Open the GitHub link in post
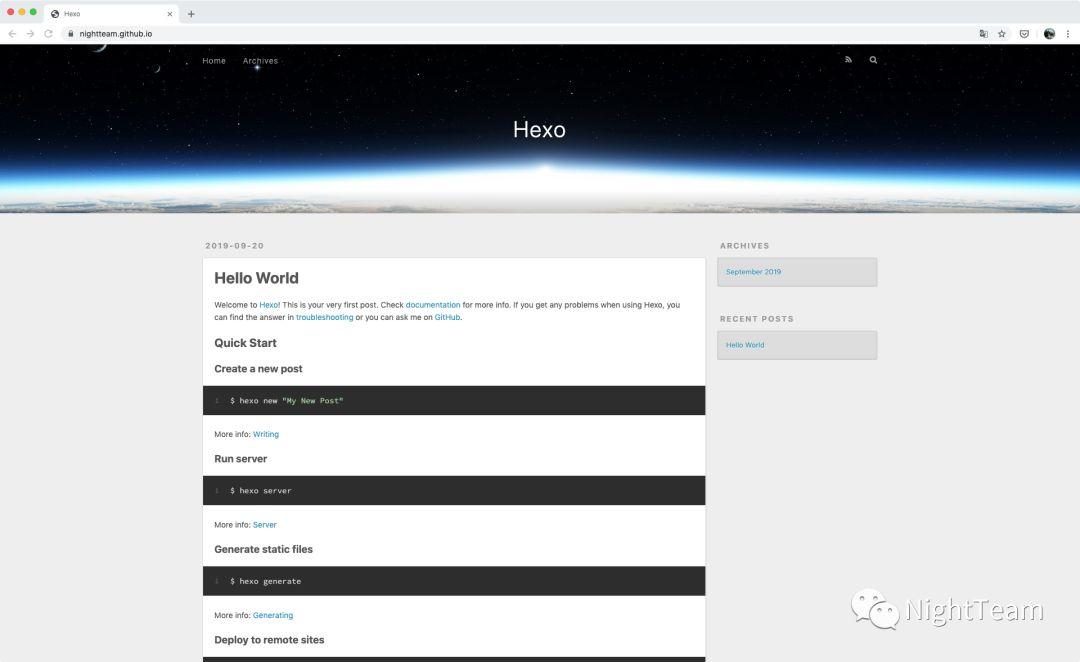Image resolution: width=1080 pixels, height=662 pixels. click(x=447, y=318)
